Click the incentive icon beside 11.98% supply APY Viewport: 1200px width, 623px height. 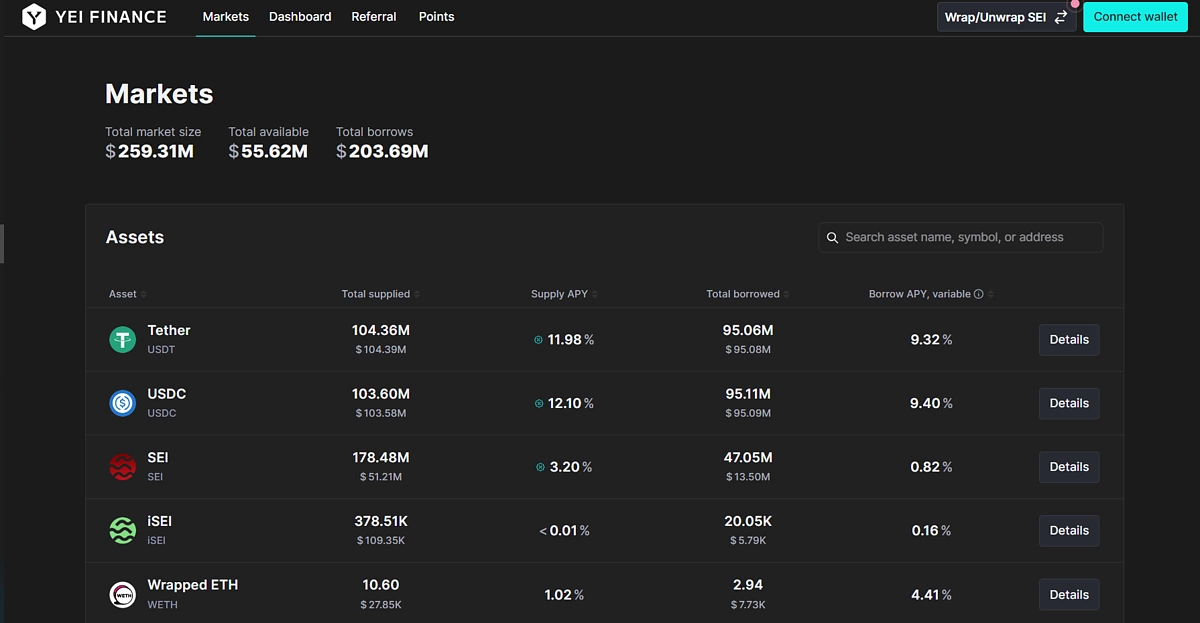[538, 340]
